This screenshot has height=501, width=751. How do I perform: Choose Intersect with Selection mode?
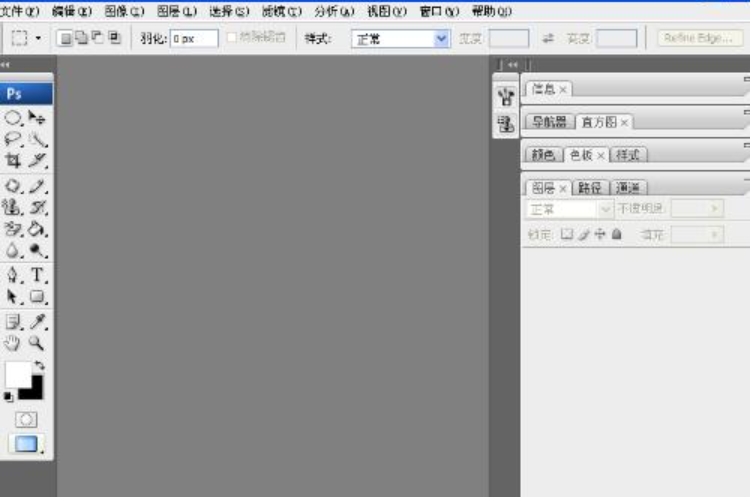[x=114, y=38]
